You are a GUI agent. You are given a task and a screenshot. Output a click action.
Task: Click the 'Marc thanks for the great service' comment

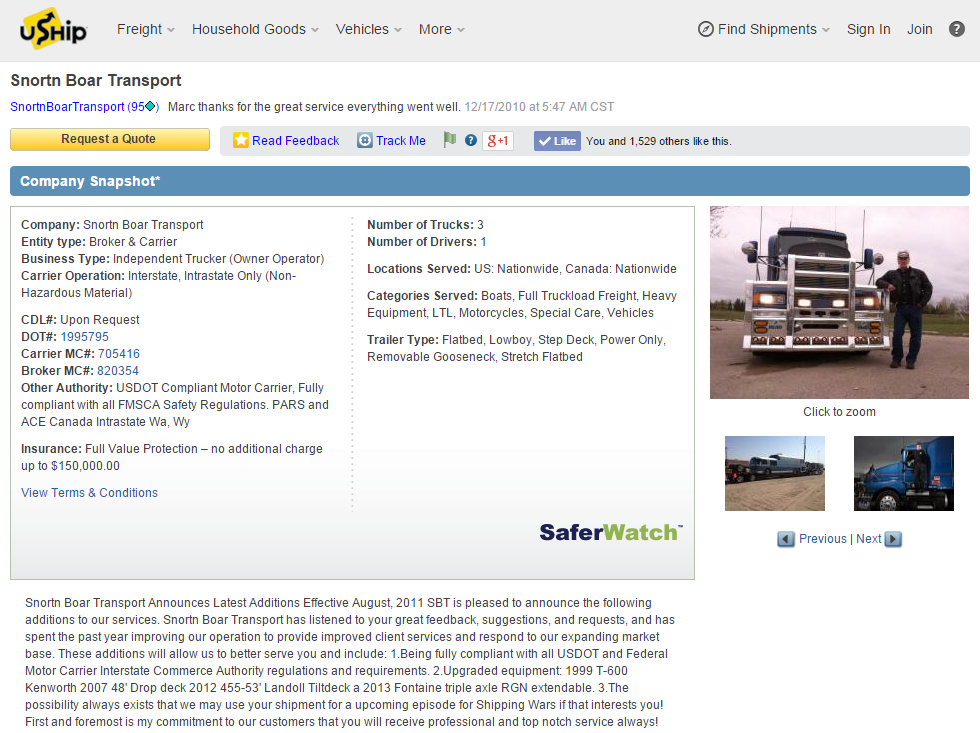[x=314, y=107]
